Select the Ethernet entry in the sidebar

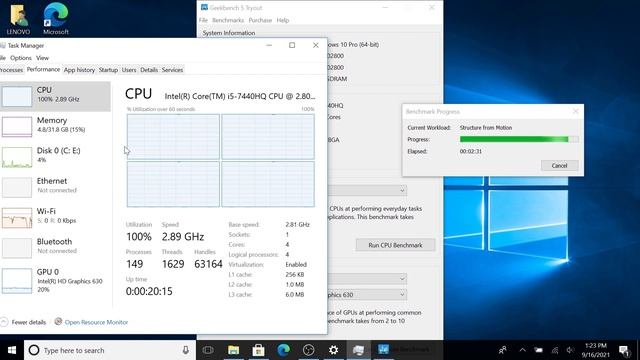(x=55, y=186)
